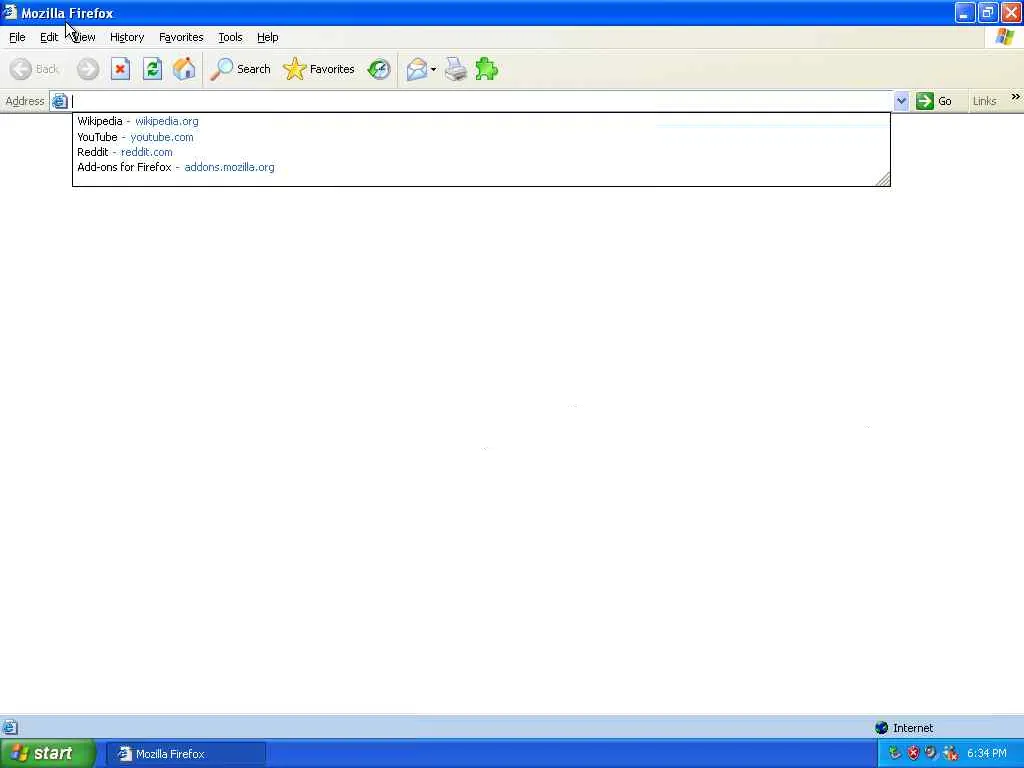The width and height of the screenshot is (1024, 768).
Task: Open Mail button dropdown arrow
Action: [x=434, y=69]
